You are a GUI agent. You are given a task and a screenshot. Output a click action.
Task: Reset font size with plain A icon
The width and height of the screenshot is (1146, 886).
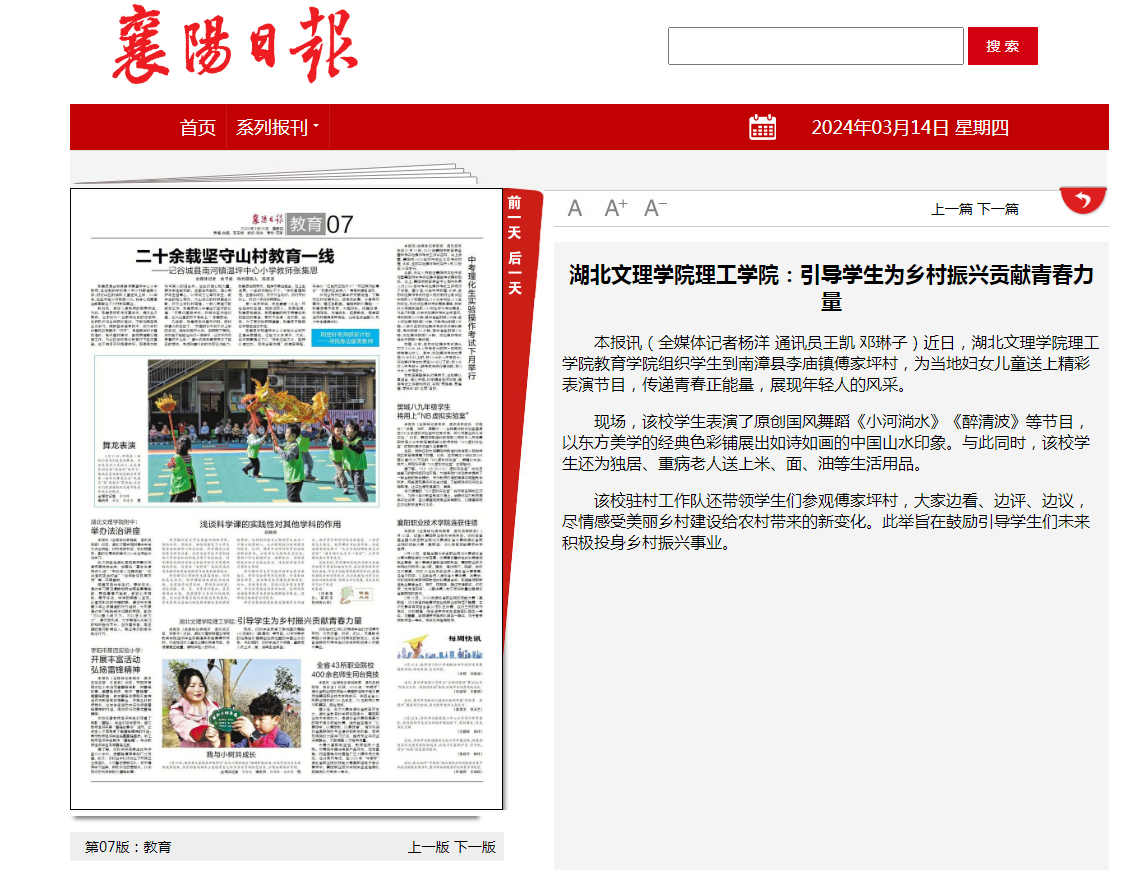[575, 209]
